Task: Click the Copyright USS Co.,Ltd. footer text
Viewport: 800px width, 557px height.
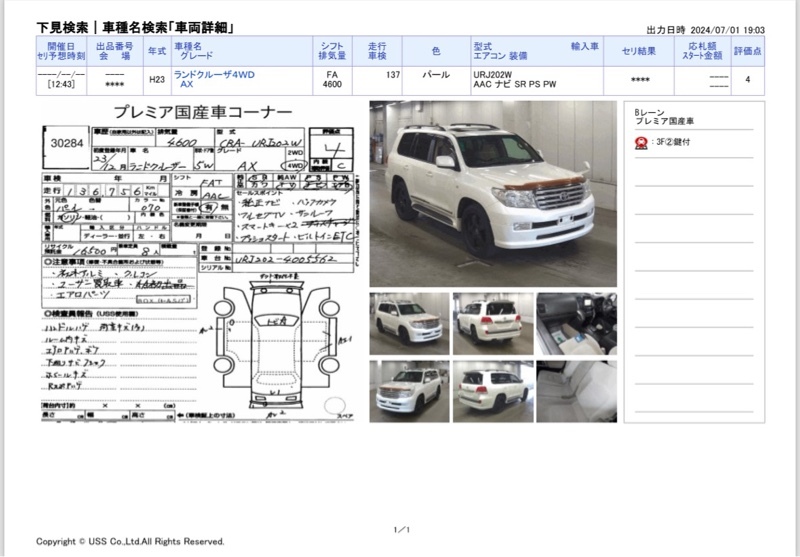Action: pos(130,541)
